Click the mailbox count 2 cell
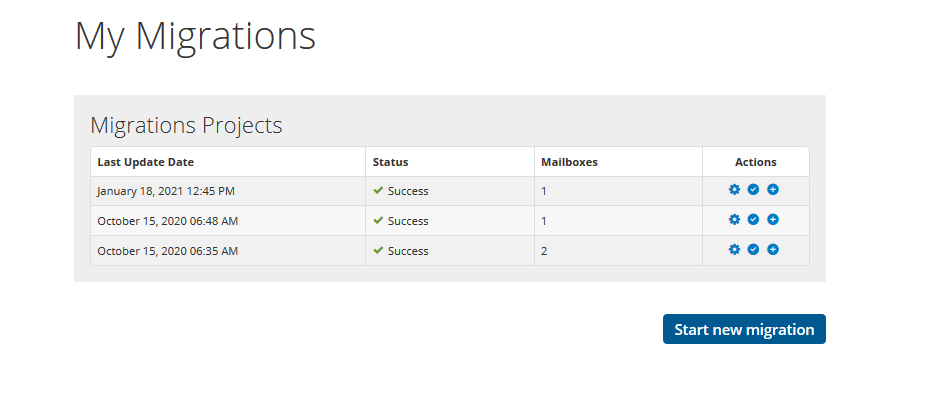This screenshot has height=410, width=949. click(x=618, y=251)
